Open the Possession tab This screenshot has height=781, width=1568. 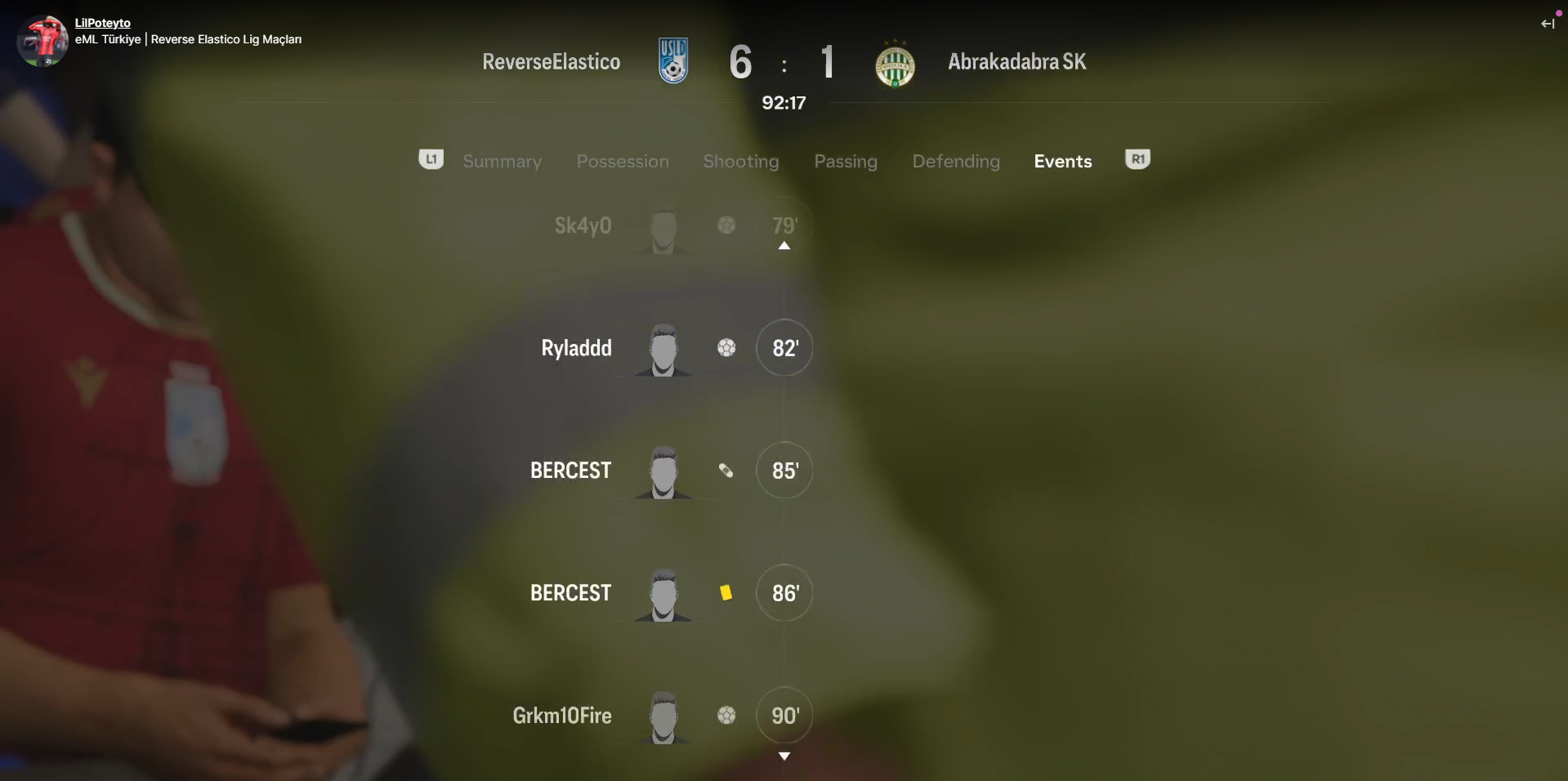(x=623, y=161)
